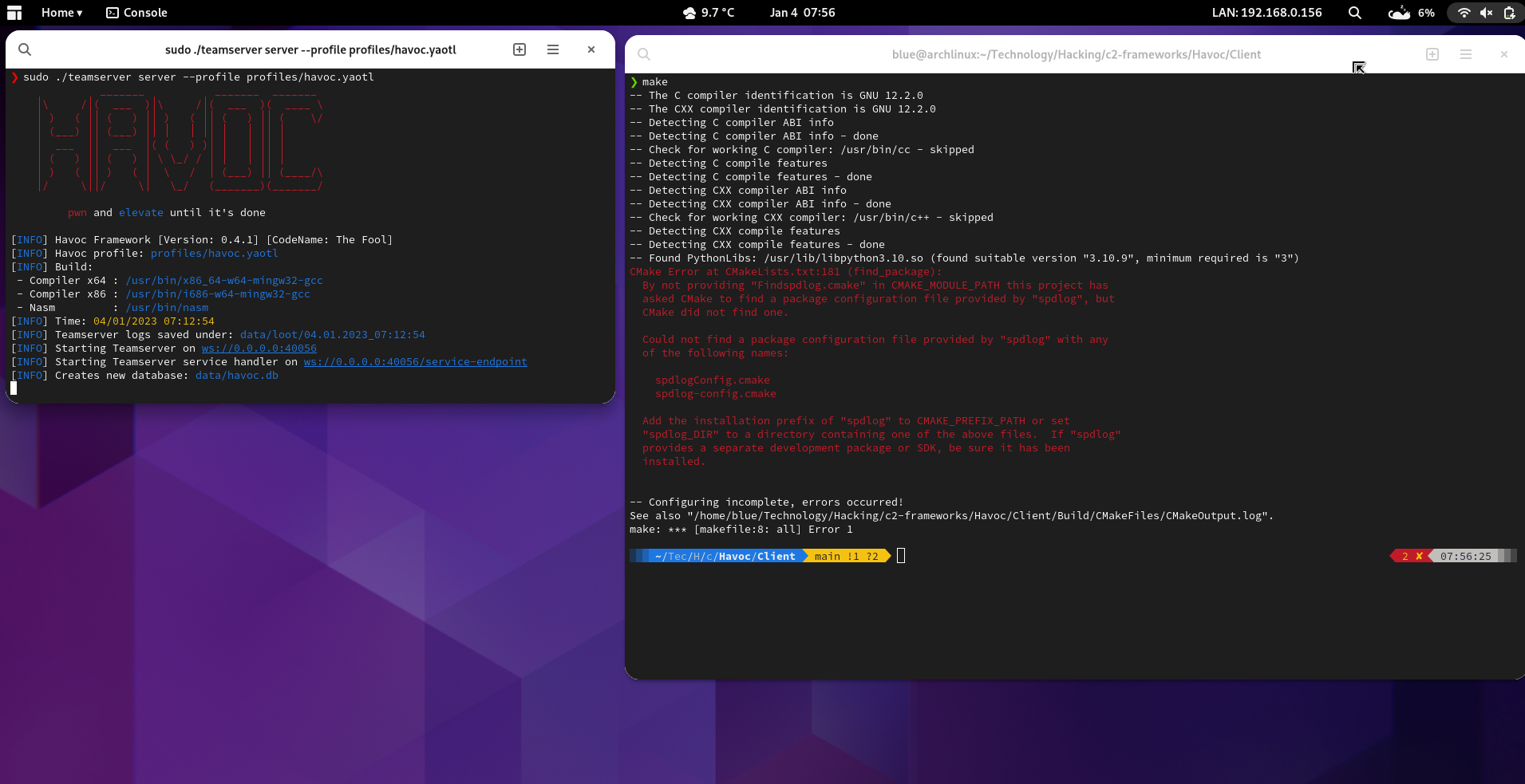This screenshot has height=784, width=1525.
Task: Click the search icon in the Client terminal header
Action: pos(643,53)
